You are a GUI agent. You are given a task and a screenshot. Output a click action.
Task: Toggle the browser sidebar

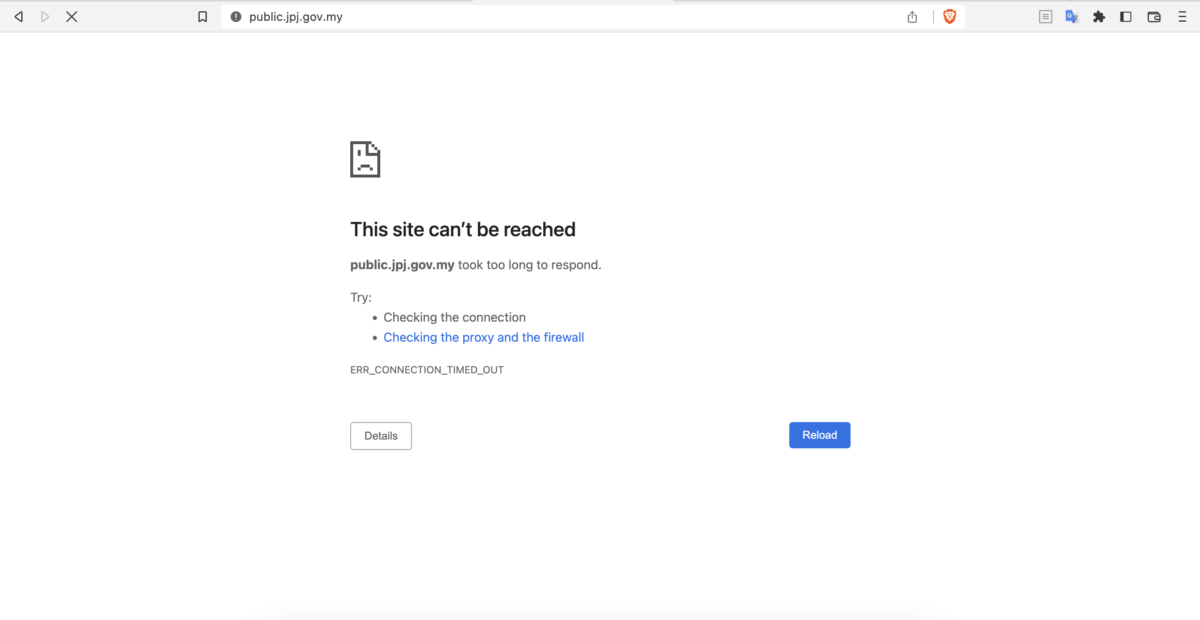(1126, 17)
